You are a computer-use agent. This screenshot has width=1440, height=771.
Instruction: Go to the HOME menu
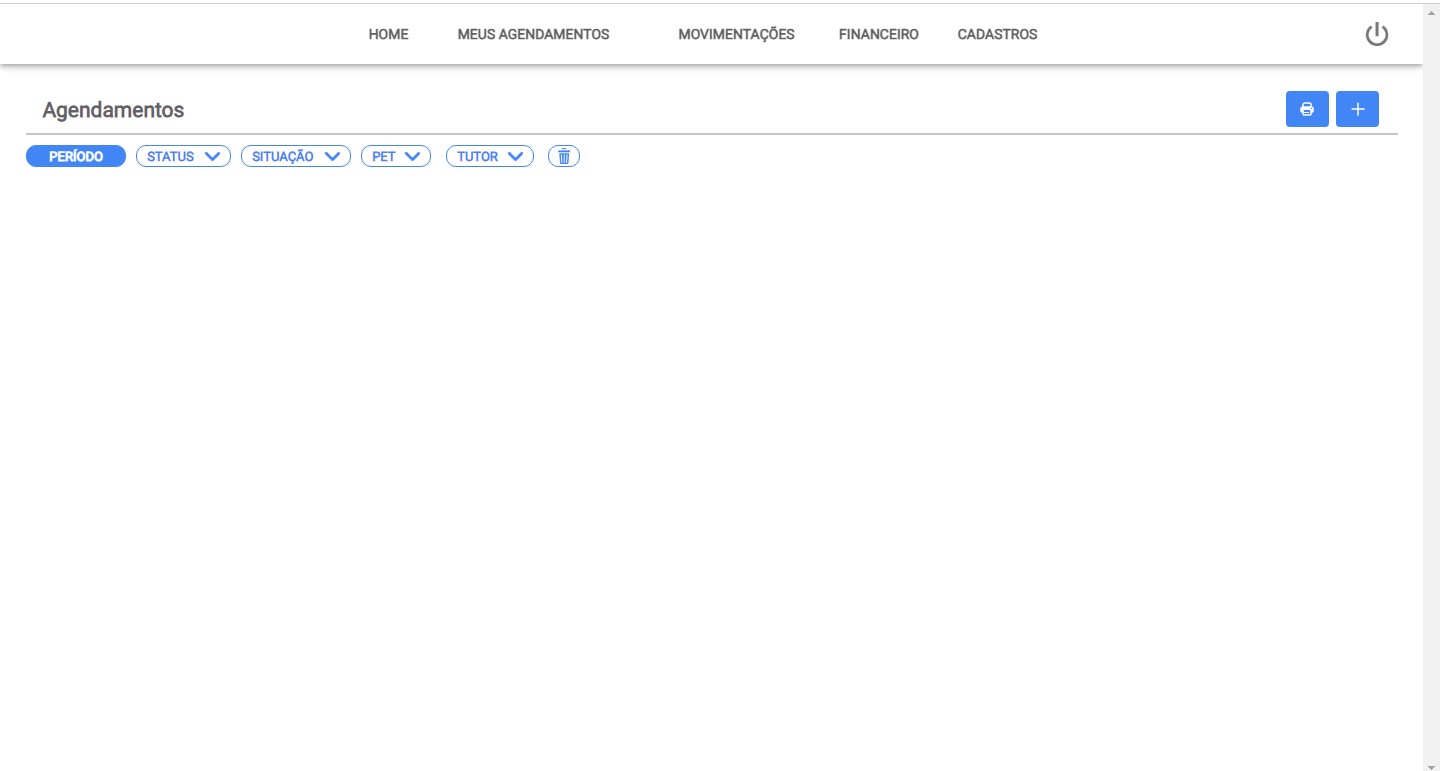click(x=388, y=34)
